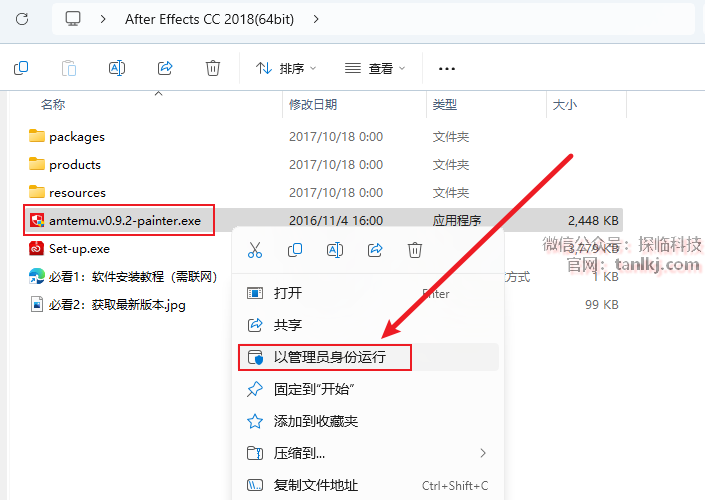Click the packages row date 2017/10/18

[336, 137]
